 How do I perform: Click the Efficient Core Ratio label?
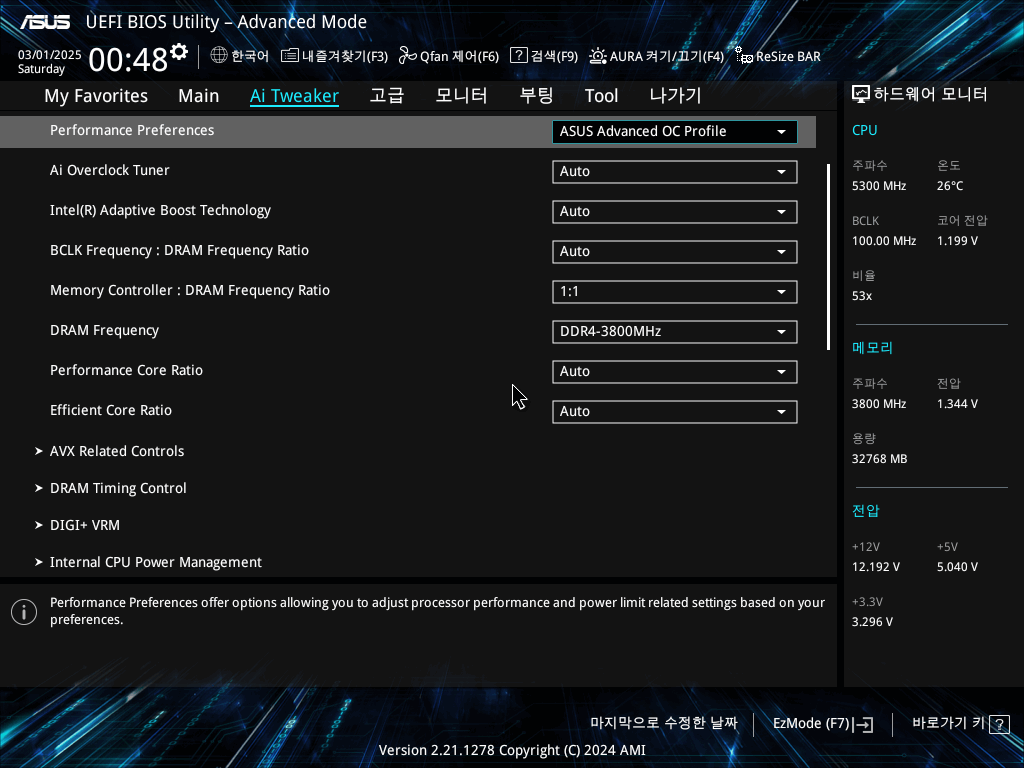click(111, 410)
